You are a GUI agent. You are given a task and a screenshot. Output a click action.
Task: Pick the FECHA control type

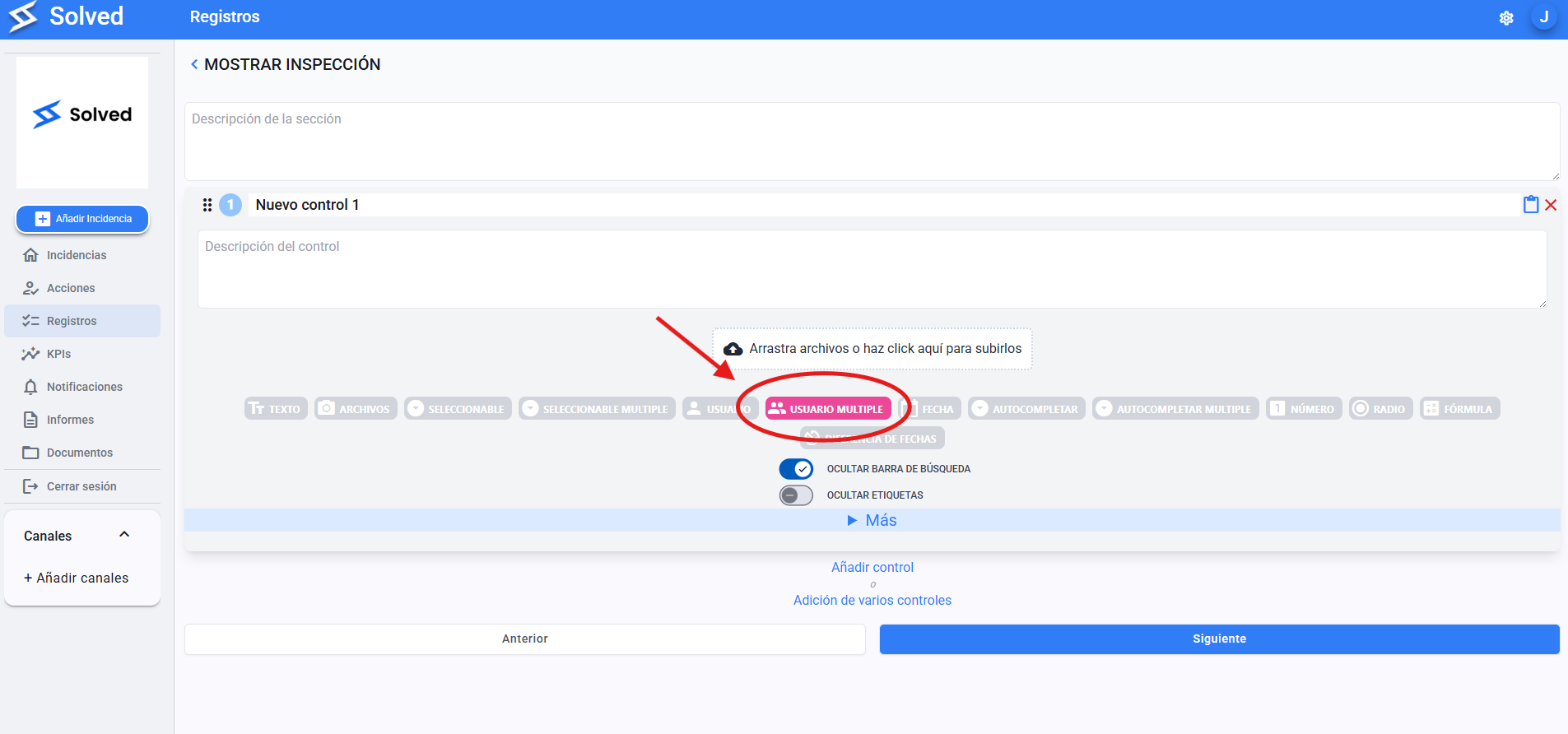[x=930, y=409]
